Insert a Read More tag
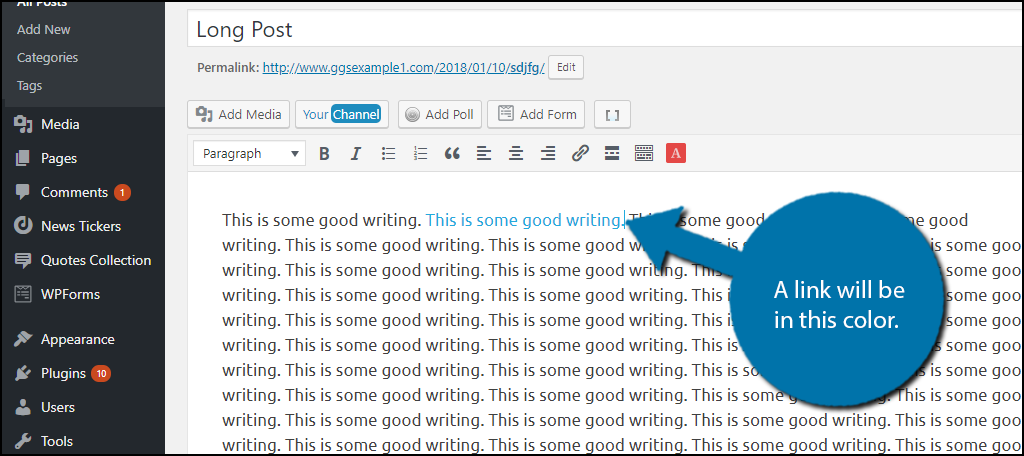Viewport: 1024px width, 456px height. pyautogui.click(x=612, y=154)
